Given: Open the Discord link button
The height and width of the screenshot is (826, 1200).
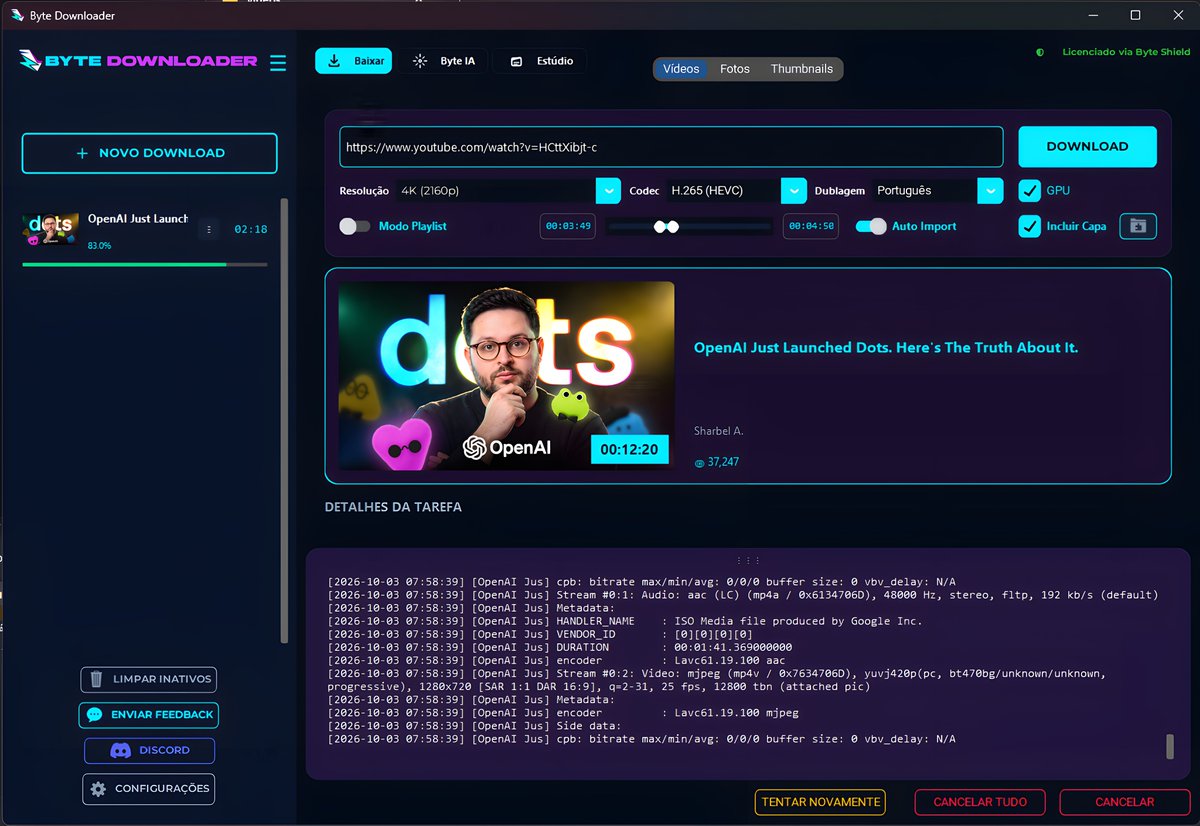Looking at the screenshot, I should pyautogui.click(x=149, y=750).
